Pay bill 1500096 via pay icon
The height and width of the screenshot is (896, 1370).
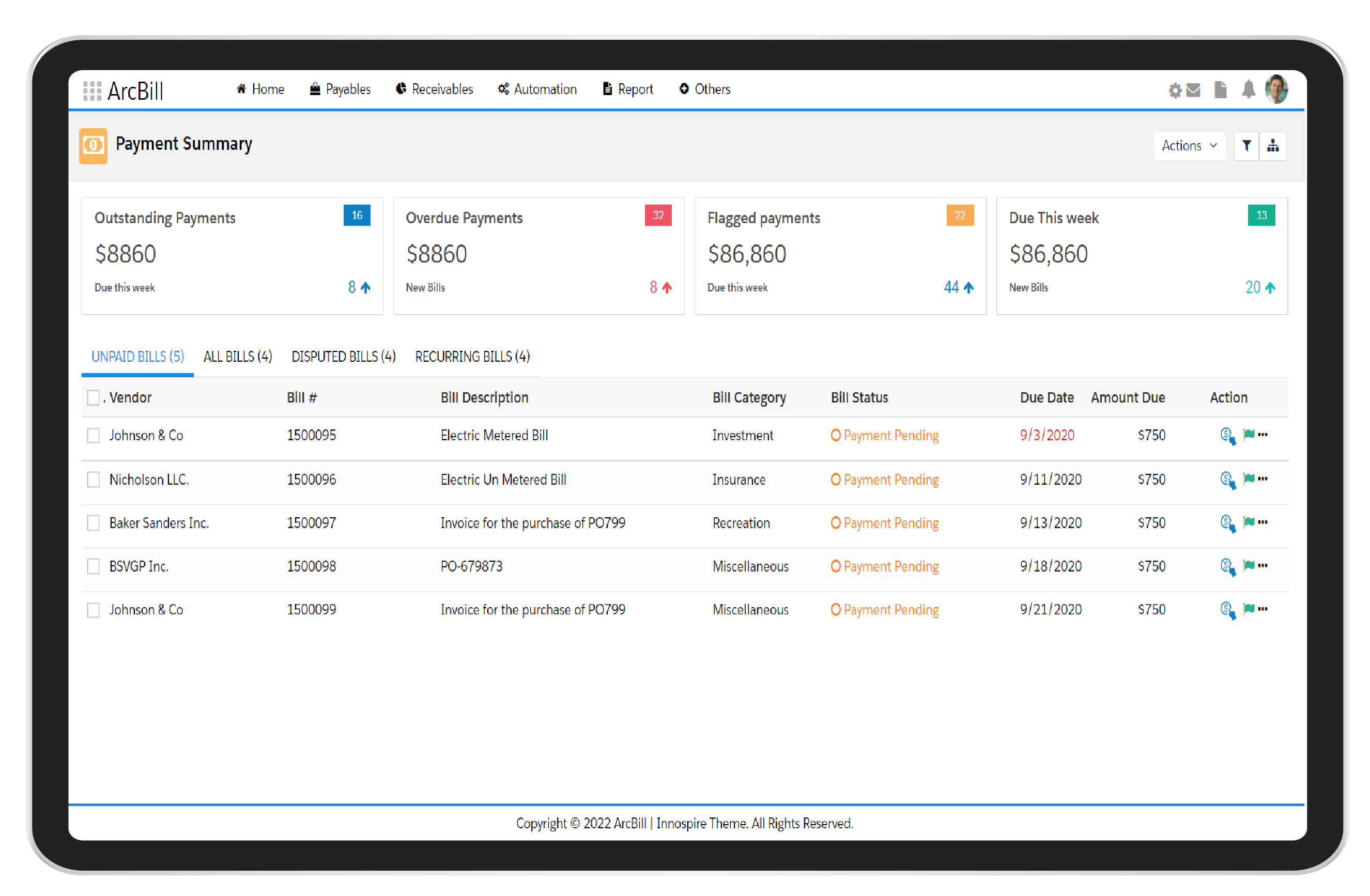click(1227, 480)
